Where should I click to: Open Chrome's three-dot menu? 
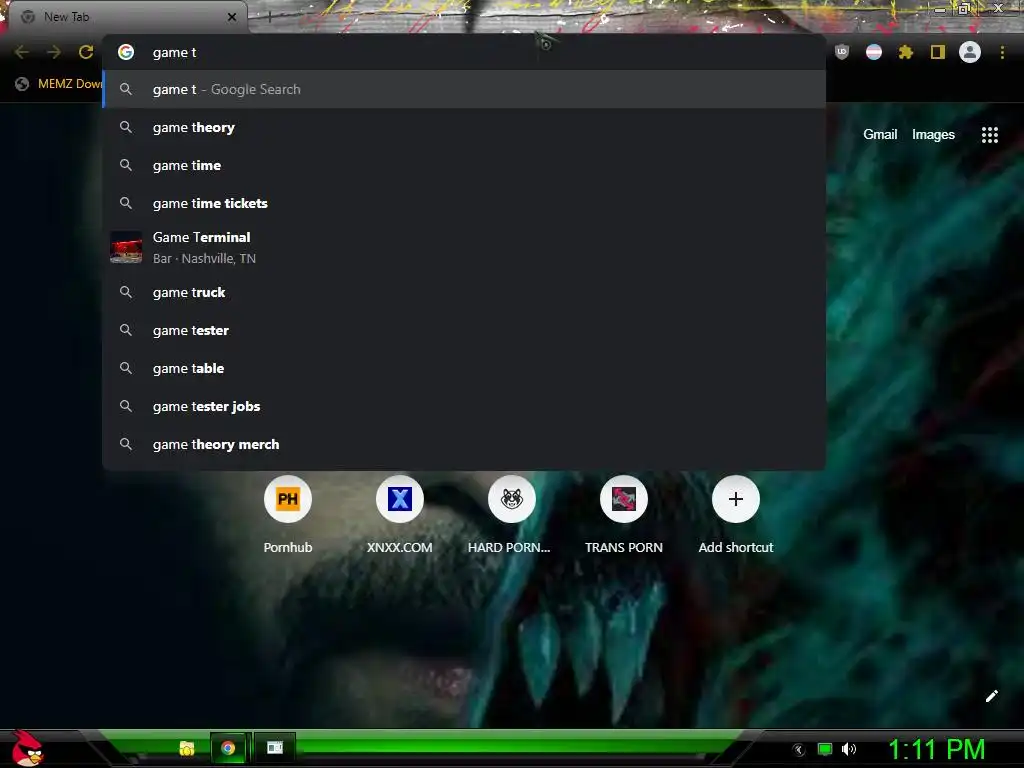click(1002, 52)
